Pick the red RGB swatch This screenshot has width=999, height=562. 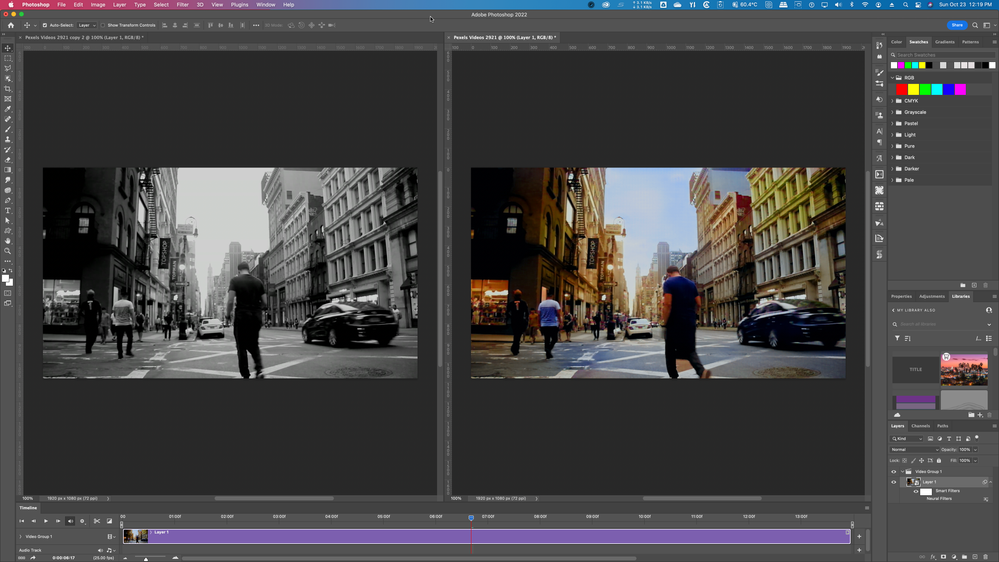point(901,89)
